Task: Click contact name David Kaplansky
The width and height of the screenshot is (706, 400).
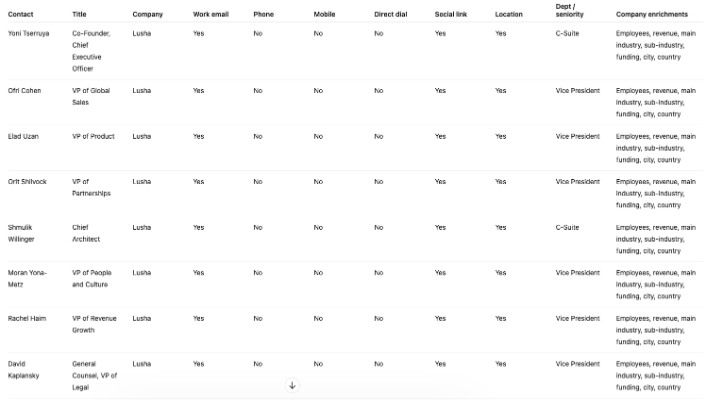Action: coord(25,369)
